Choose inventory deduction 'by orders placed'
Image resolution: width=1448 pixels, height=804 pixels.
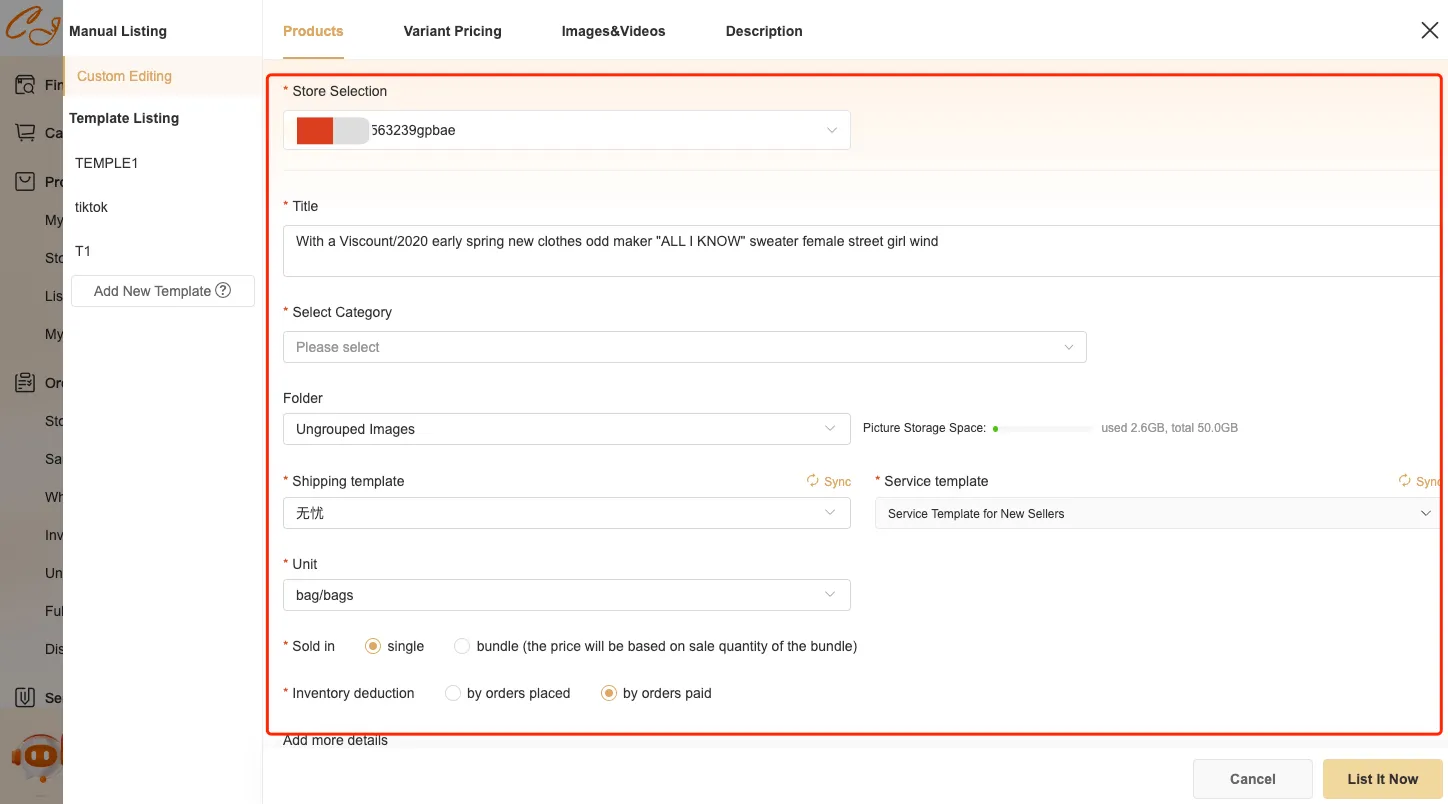point(453,693)
